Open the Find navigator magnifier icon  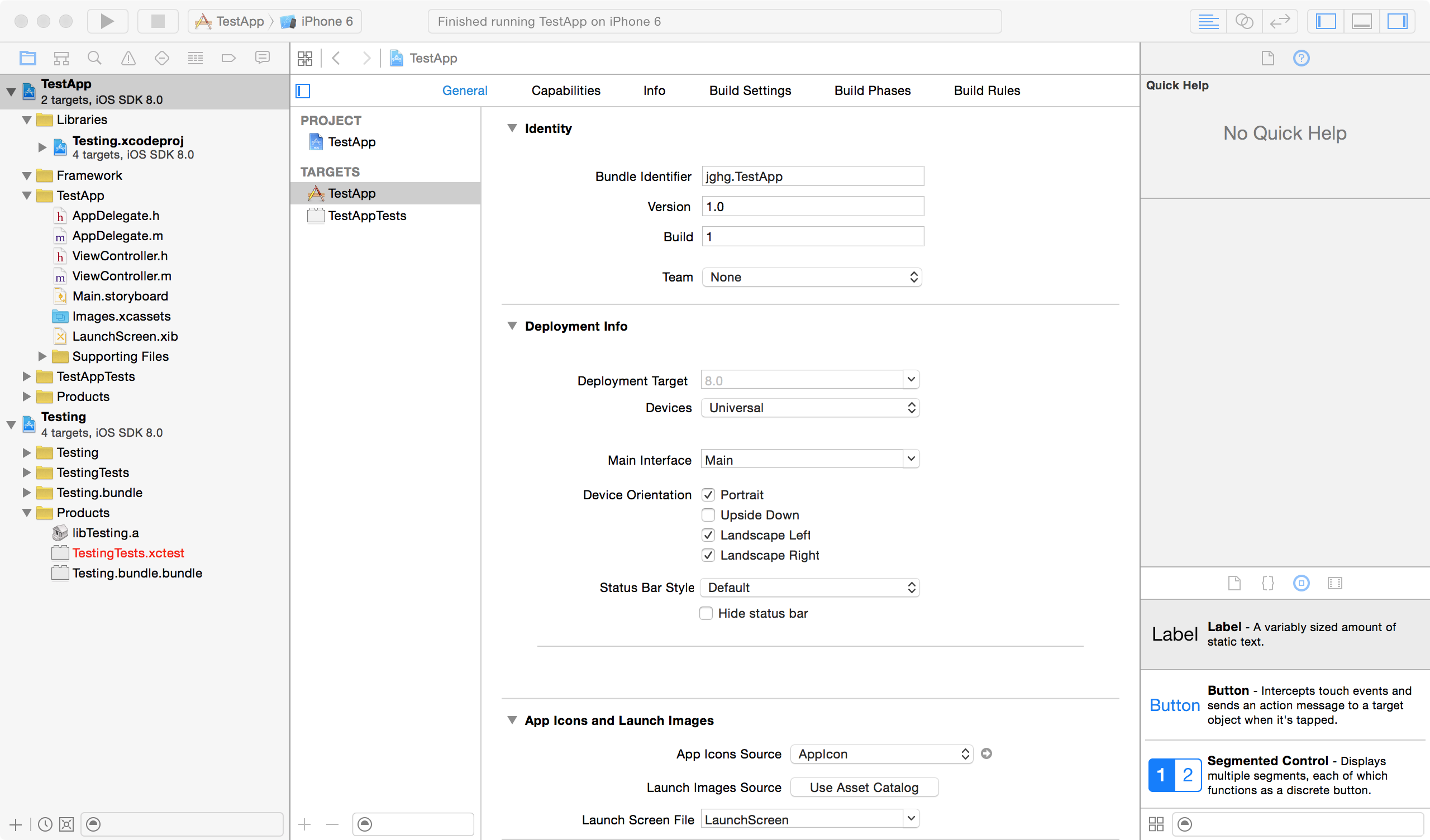(x=95, y=58)
